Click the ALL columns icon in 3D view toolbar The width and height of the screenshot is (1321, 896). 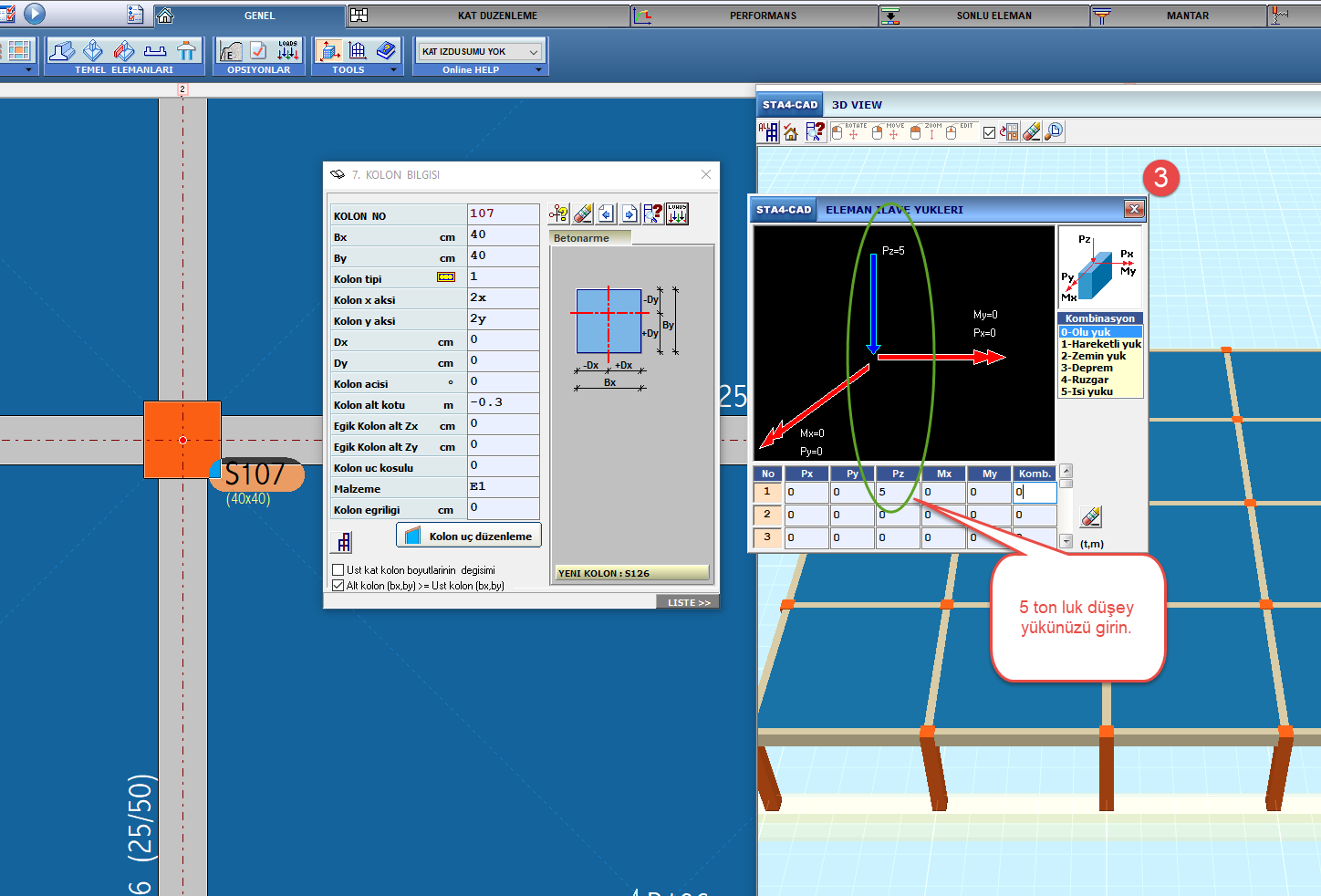(768, 132)
